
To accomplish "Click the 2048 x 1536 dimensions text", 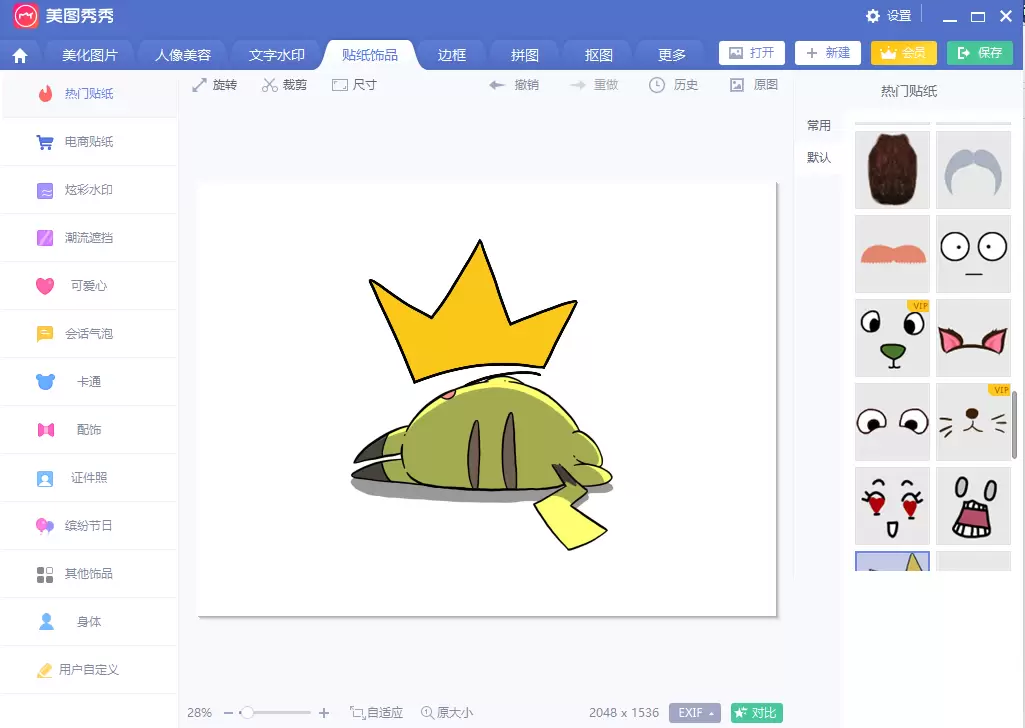I will 624,713.
